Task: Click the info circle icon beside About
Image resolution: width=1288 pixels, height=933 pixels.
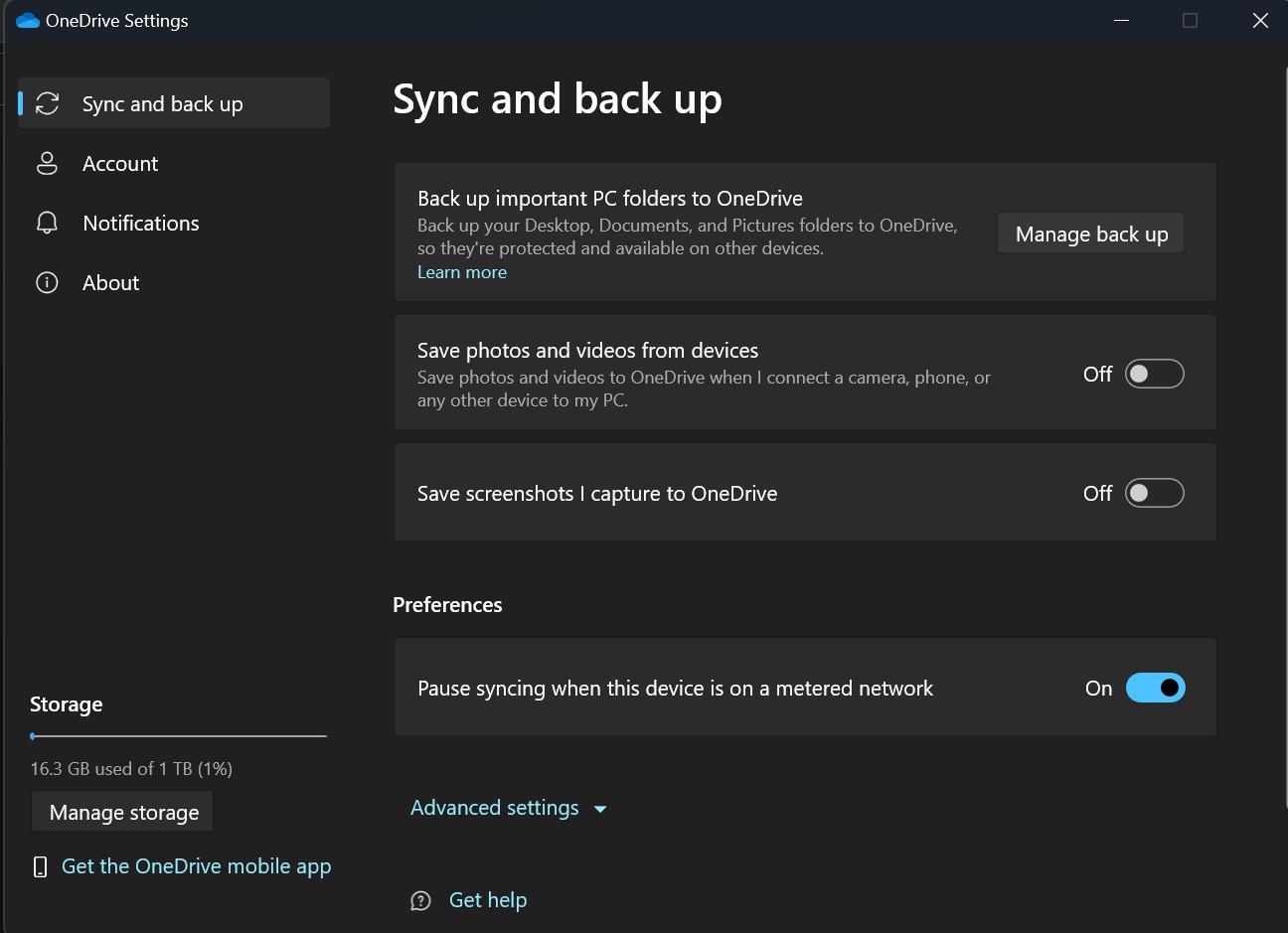Action: pyautogui.click(x=47, y=282)
